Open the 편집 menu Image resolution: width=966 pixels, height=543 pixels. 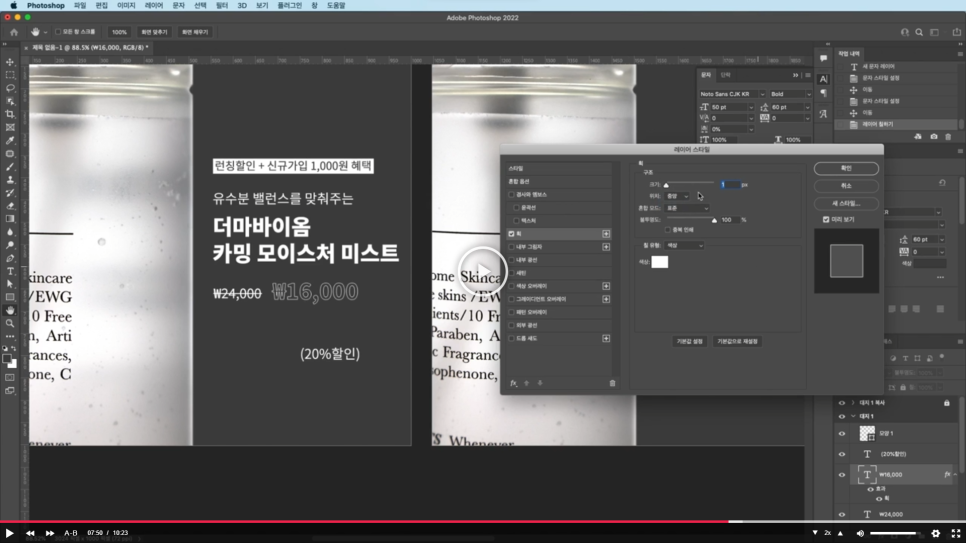tap(102, 6)
